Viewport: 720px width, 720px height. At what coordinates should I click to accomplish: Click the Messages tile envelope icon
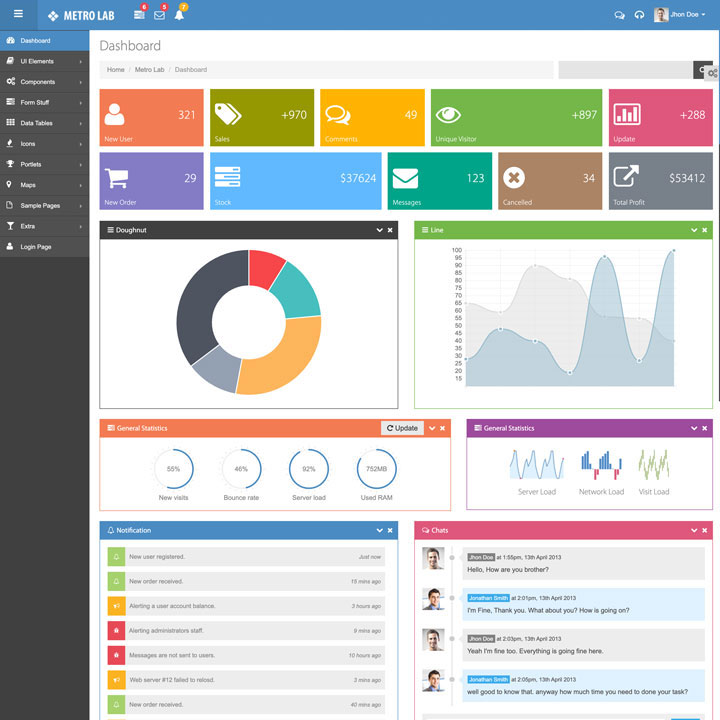405,178
